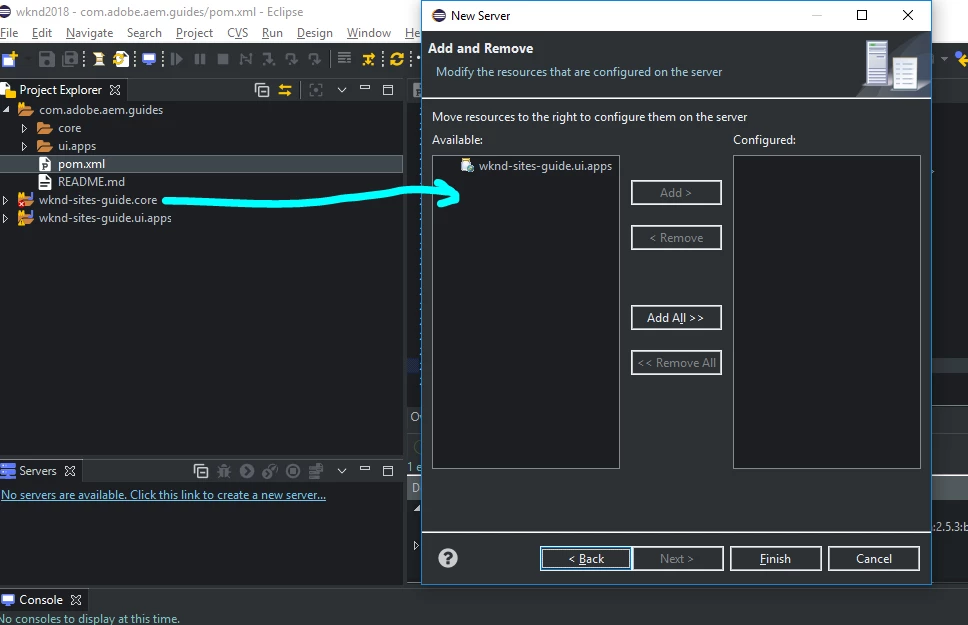Open the Edit menu
Image resolution: width=968 pixels, height=625 pixels.
coord(42,33)
